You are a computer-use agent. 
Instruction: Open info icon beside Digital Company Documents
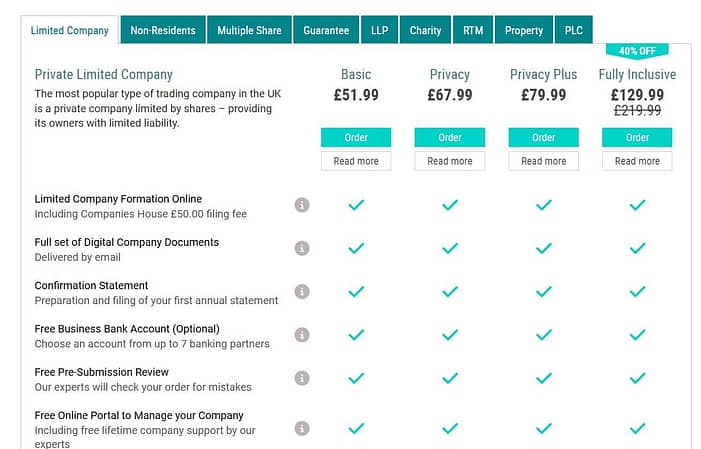click(x=302, y=248)
